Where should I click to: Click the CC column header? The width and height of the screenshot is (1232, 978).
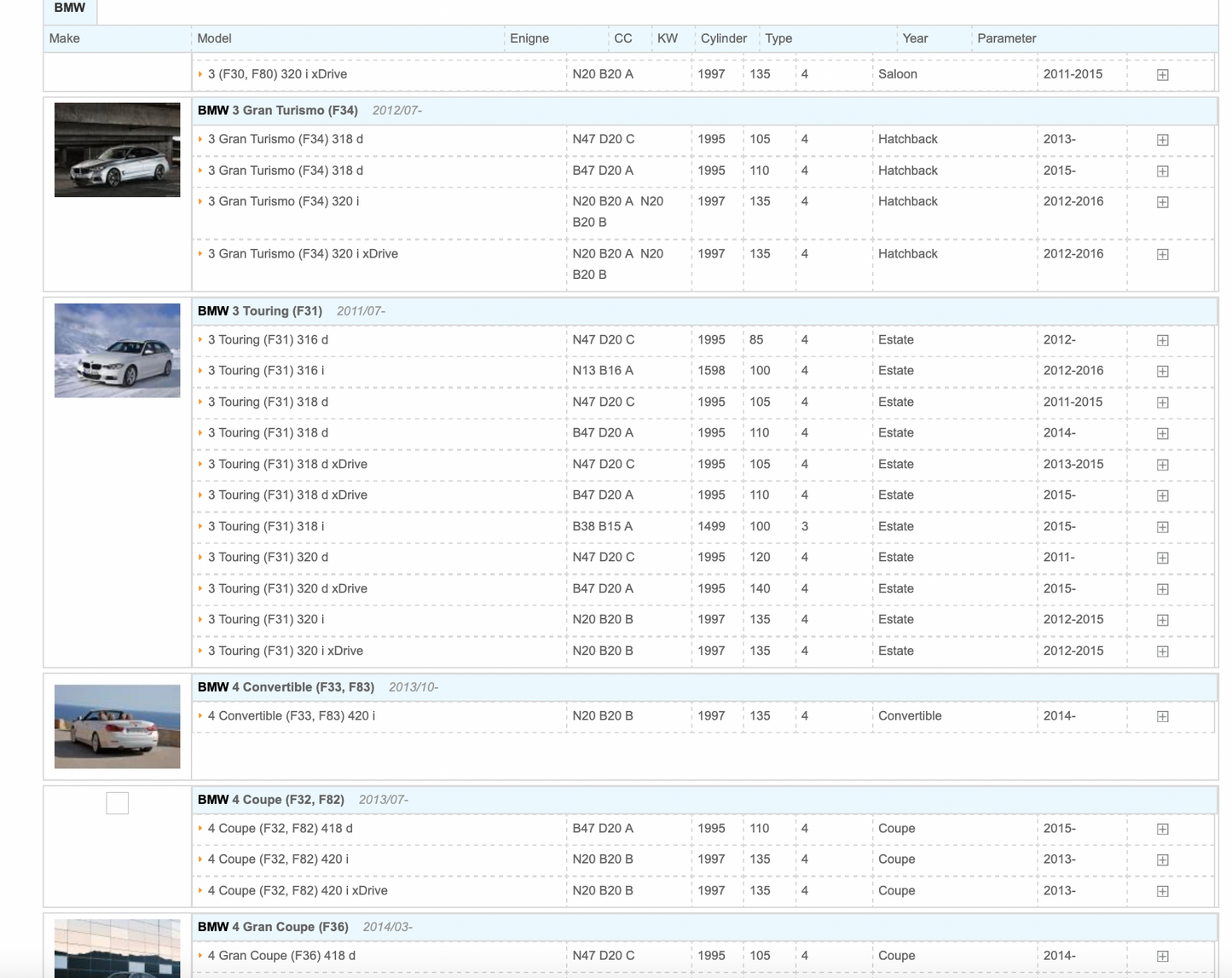623,38
